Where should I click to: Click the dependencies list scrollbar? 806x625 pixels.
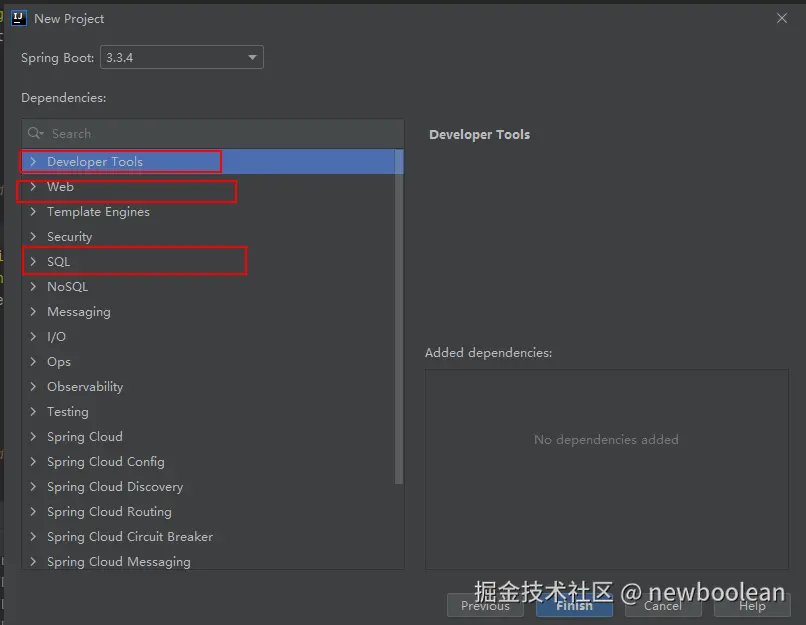pos(399,317)
